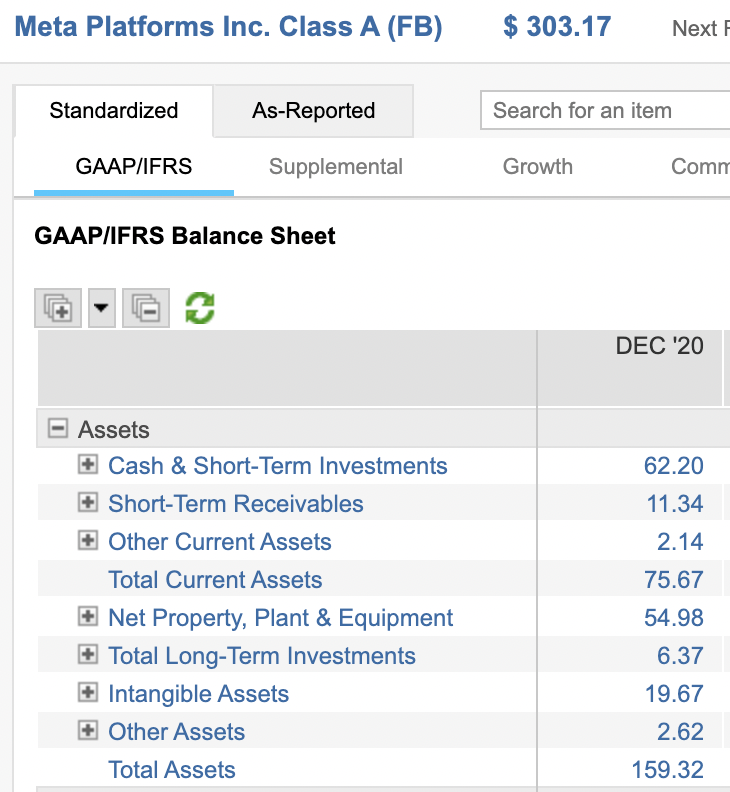Click the Total Current Assets link

(x=215, y=580)
